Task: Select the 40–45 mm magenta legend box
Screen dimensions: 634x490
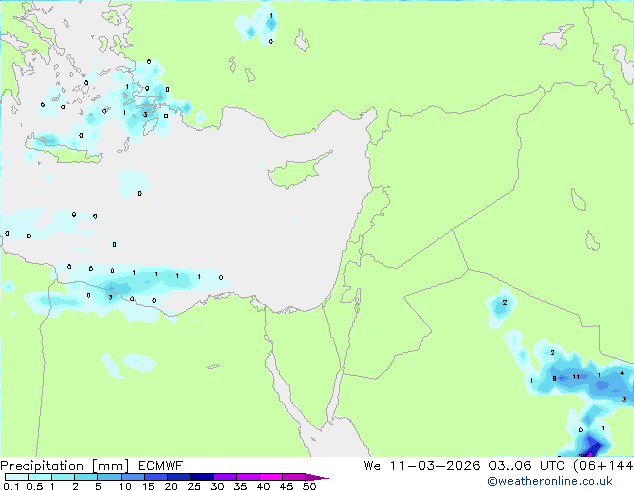Action: point(271,477)
